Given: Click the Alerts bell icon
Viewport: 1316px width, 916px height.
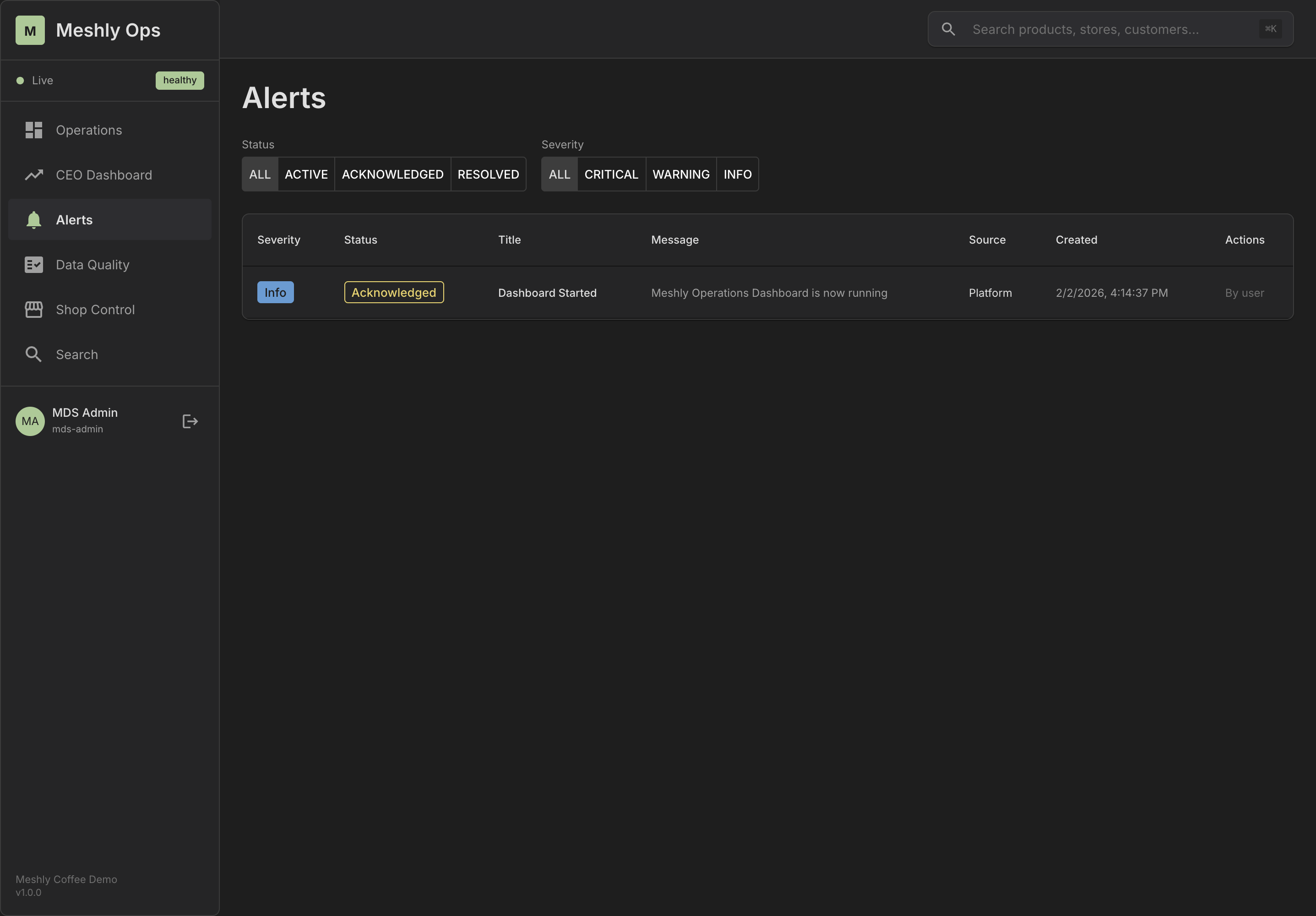Looking at the screenshot, I should click(x=34, y=219).
